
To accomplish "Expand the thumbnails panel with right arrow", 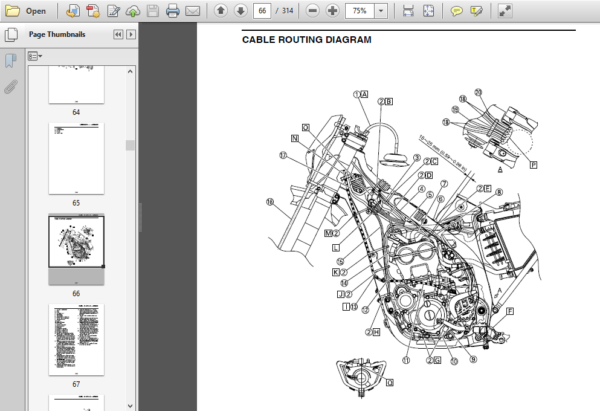I will (x=131, y=34).
